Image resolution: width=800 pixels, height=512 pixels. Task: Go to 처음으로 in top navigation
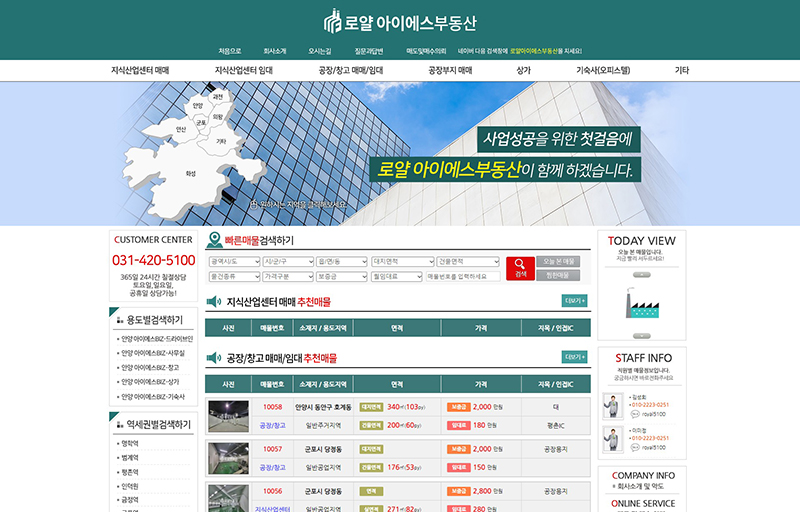tap(230, 51)
